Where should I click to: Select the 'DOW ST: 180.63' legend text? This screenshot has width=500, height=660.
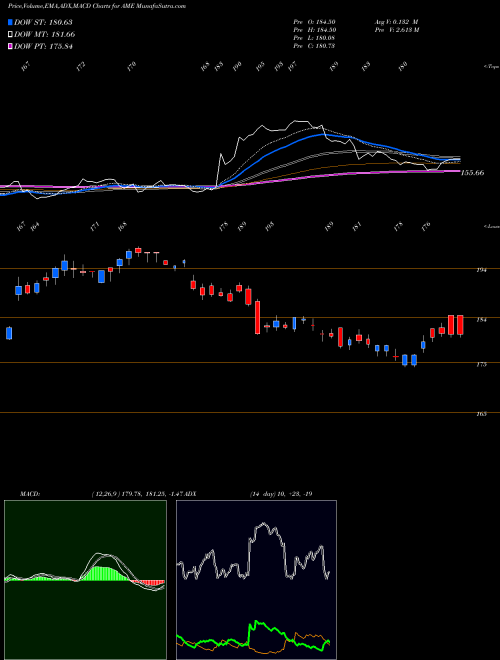(43, 22)
